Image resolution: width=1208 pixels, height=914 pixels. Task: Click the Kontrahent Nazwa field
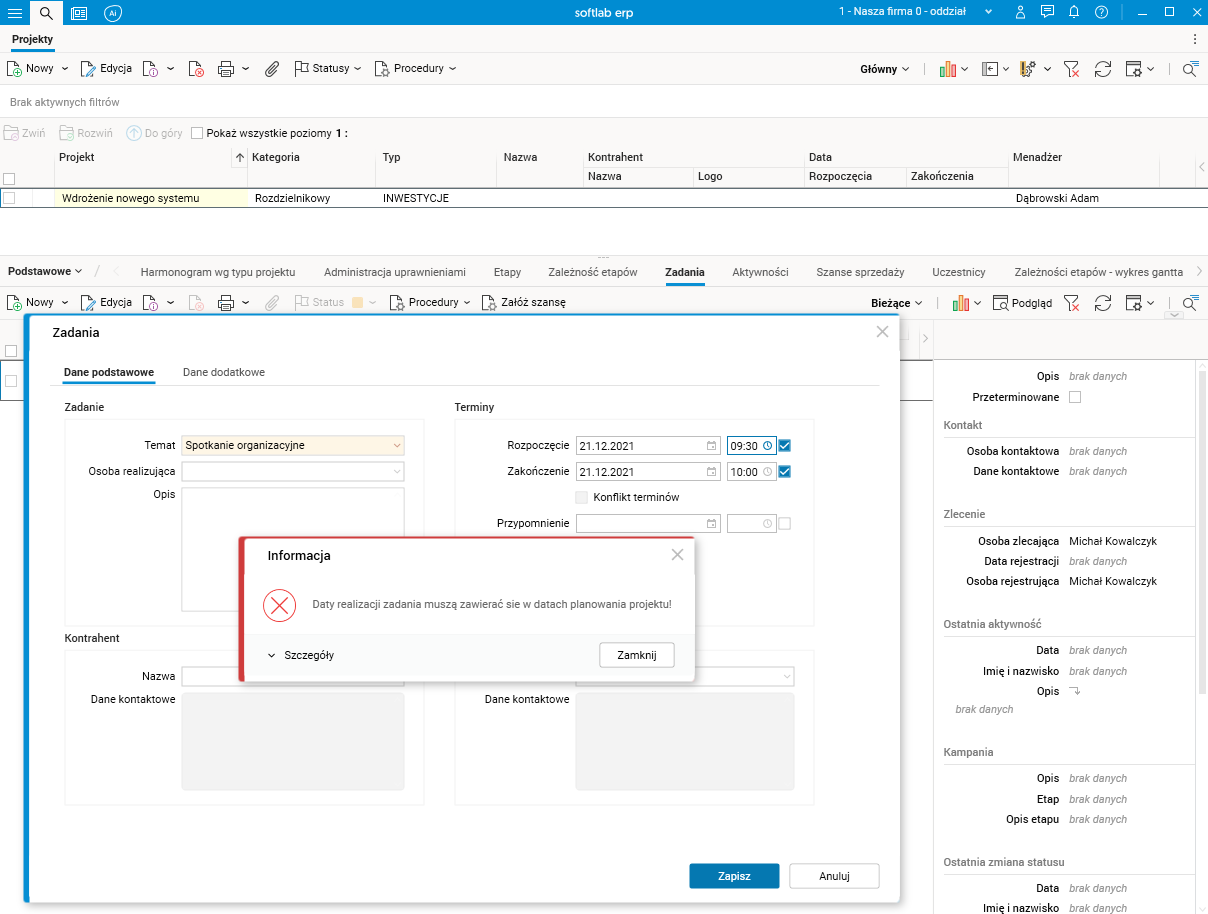tap(293, 677)
